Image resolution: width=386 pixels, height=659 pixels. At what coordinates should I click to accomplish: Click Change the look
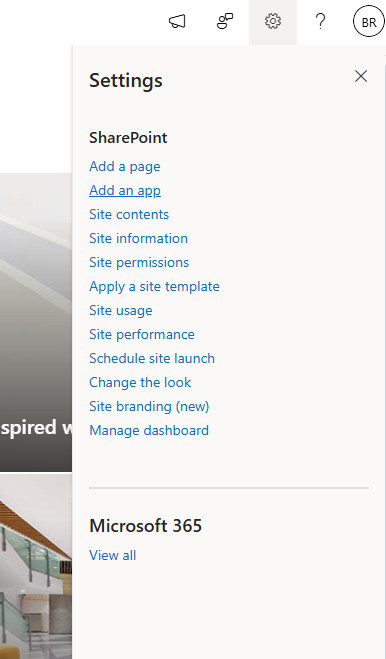140,382
